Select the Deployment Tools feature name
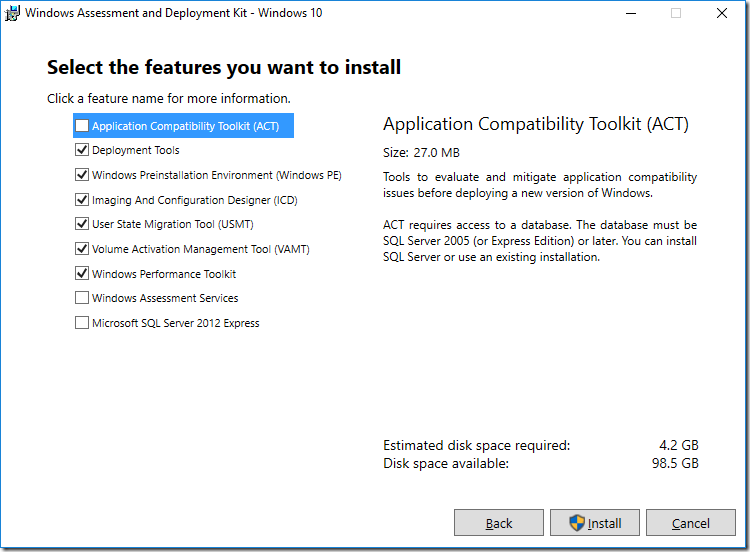Image resolution: width=750 pixels, height=552 pixels. click(136, 150)
